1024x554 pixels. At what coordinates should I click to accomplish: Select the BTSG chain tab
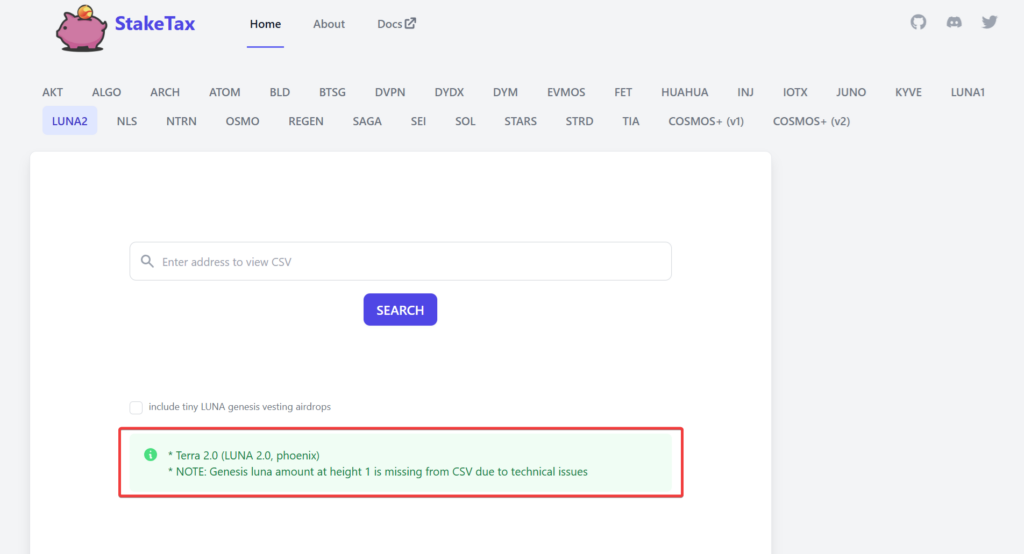332,92
